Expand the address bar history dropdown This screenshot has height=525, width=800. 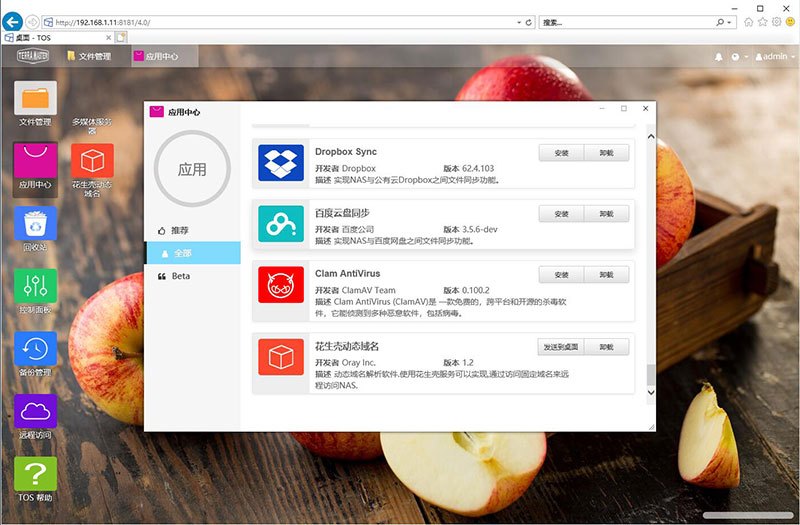click(x=519, y=22)
